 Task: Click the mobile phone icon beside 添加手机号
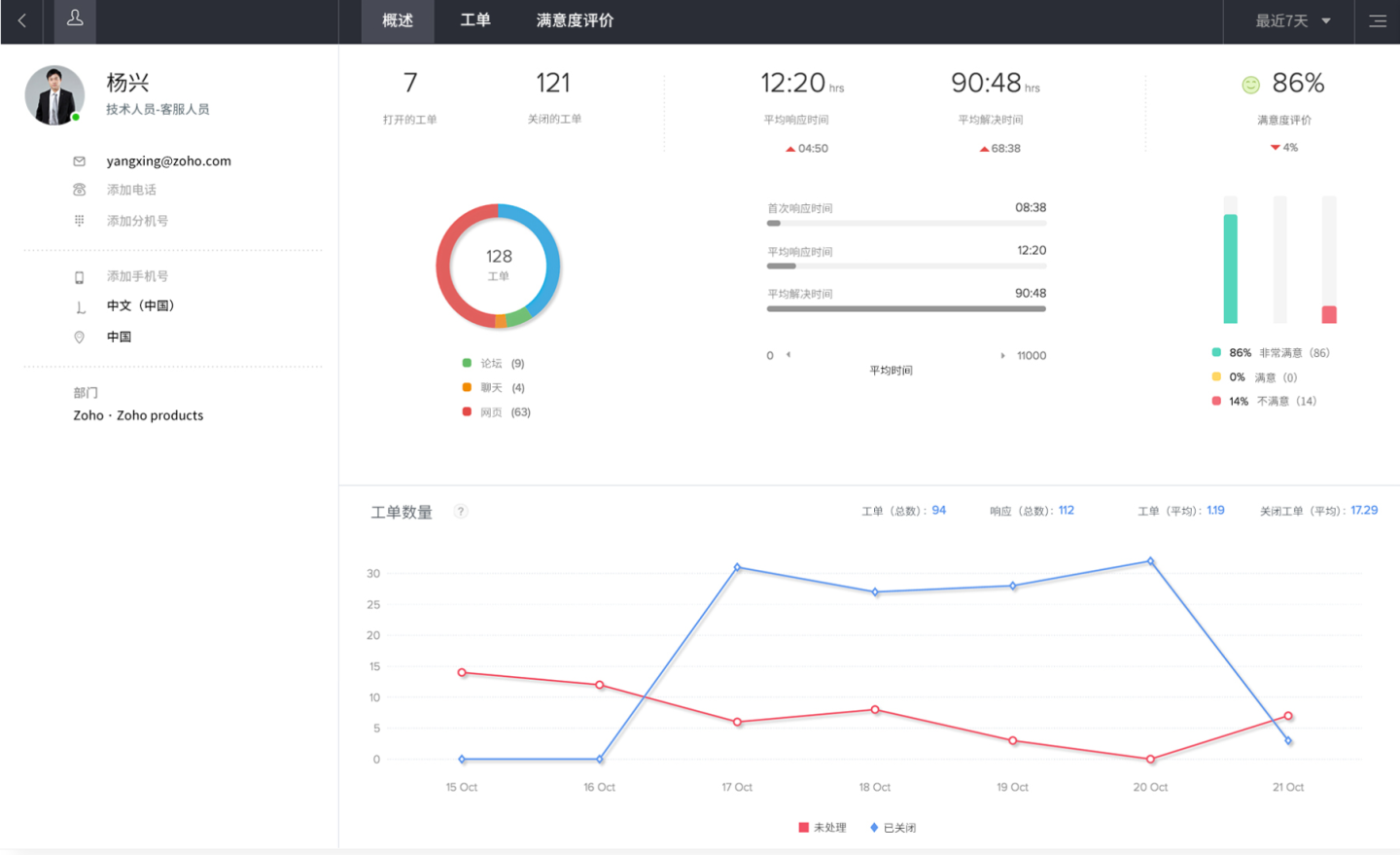(x=80, y=277)
